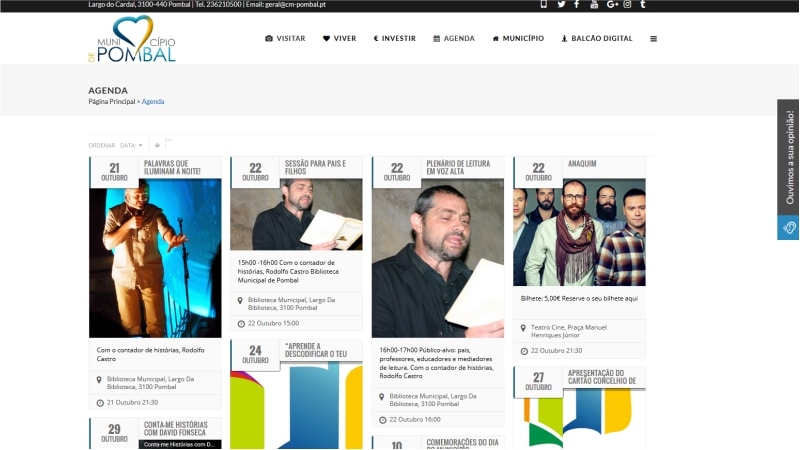Viewport: 800px width, 450px height.
Task: Open the hamburger menu icon
Action: click(654, 39)
